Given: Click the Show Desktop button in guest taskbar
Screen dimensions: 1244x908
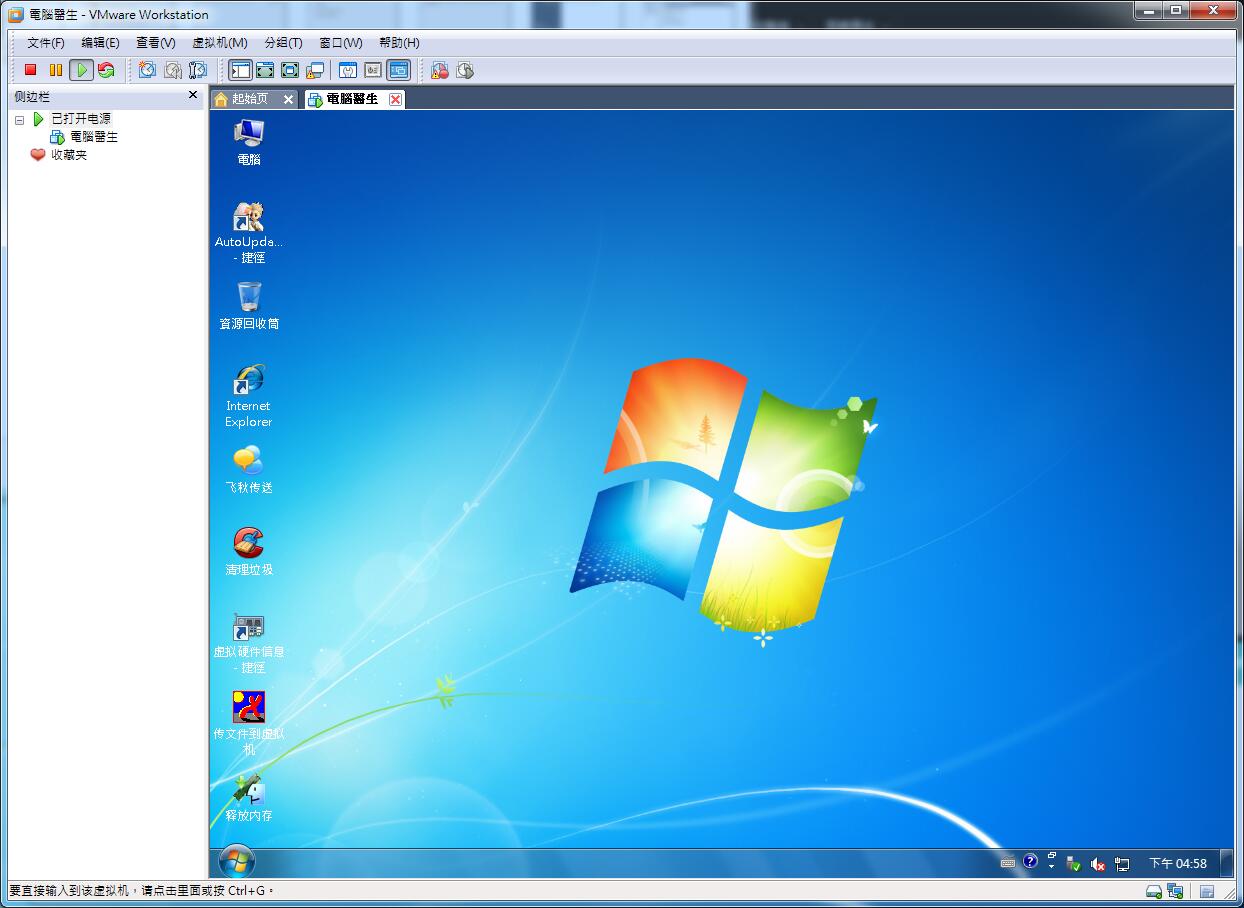Looking at the screenshot, I should tap(1227, 863).
